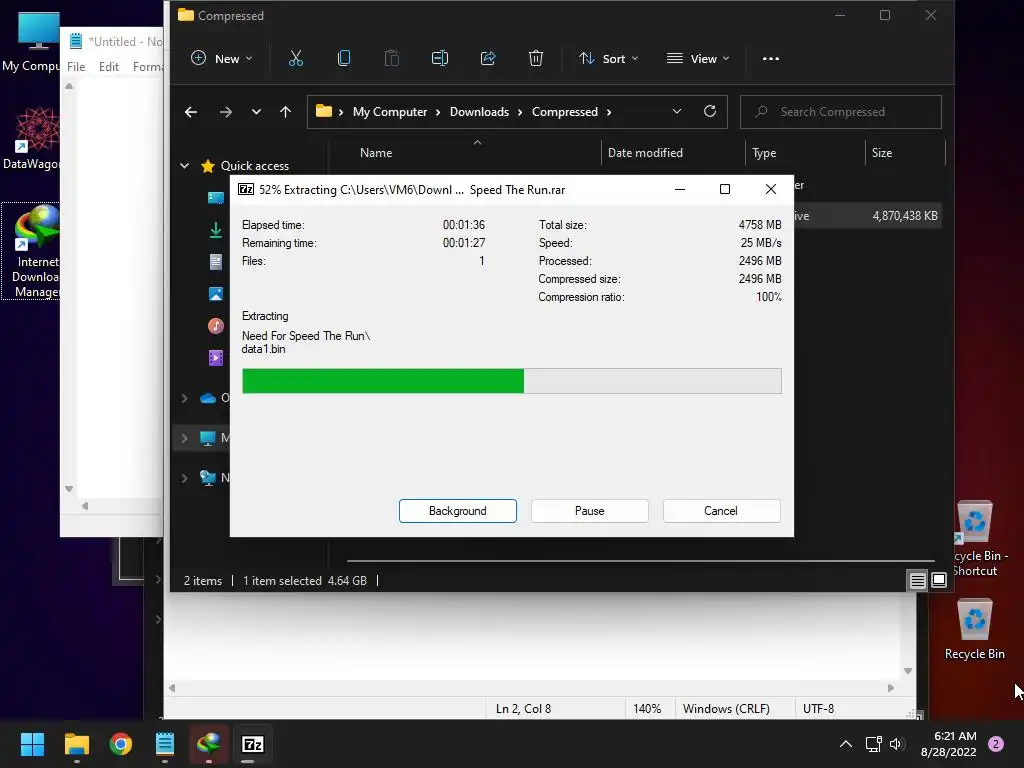Open the New dropdown in Explorer

221,59
